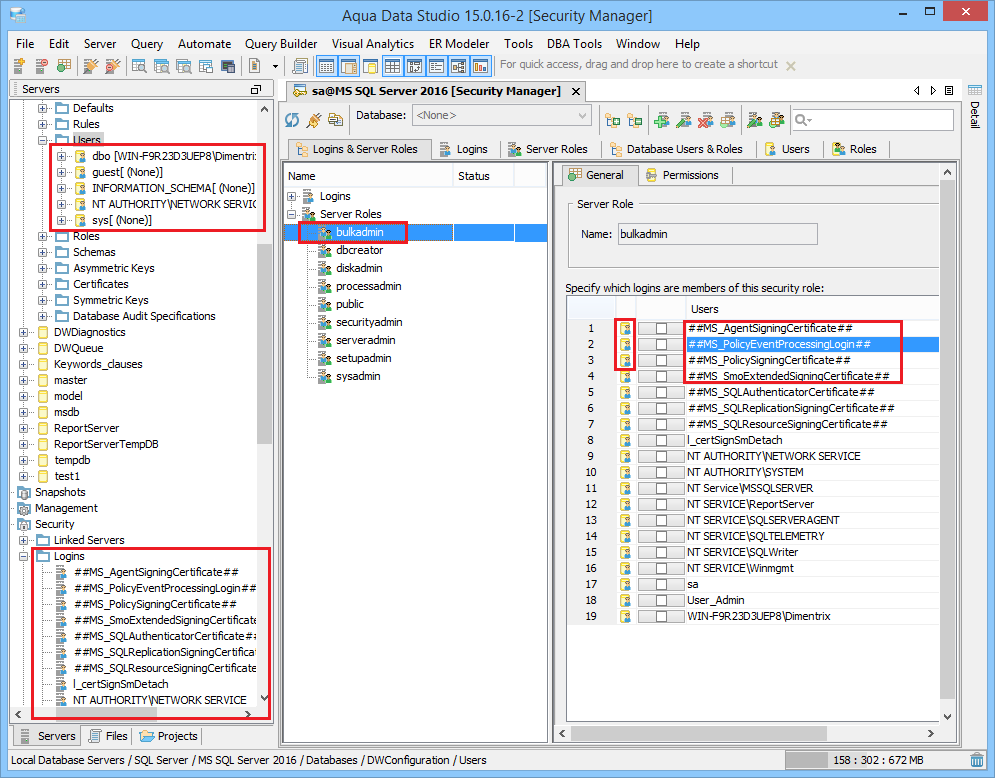
Task: Expand the DWDiagnostics database node
Action: click(23, 332)
